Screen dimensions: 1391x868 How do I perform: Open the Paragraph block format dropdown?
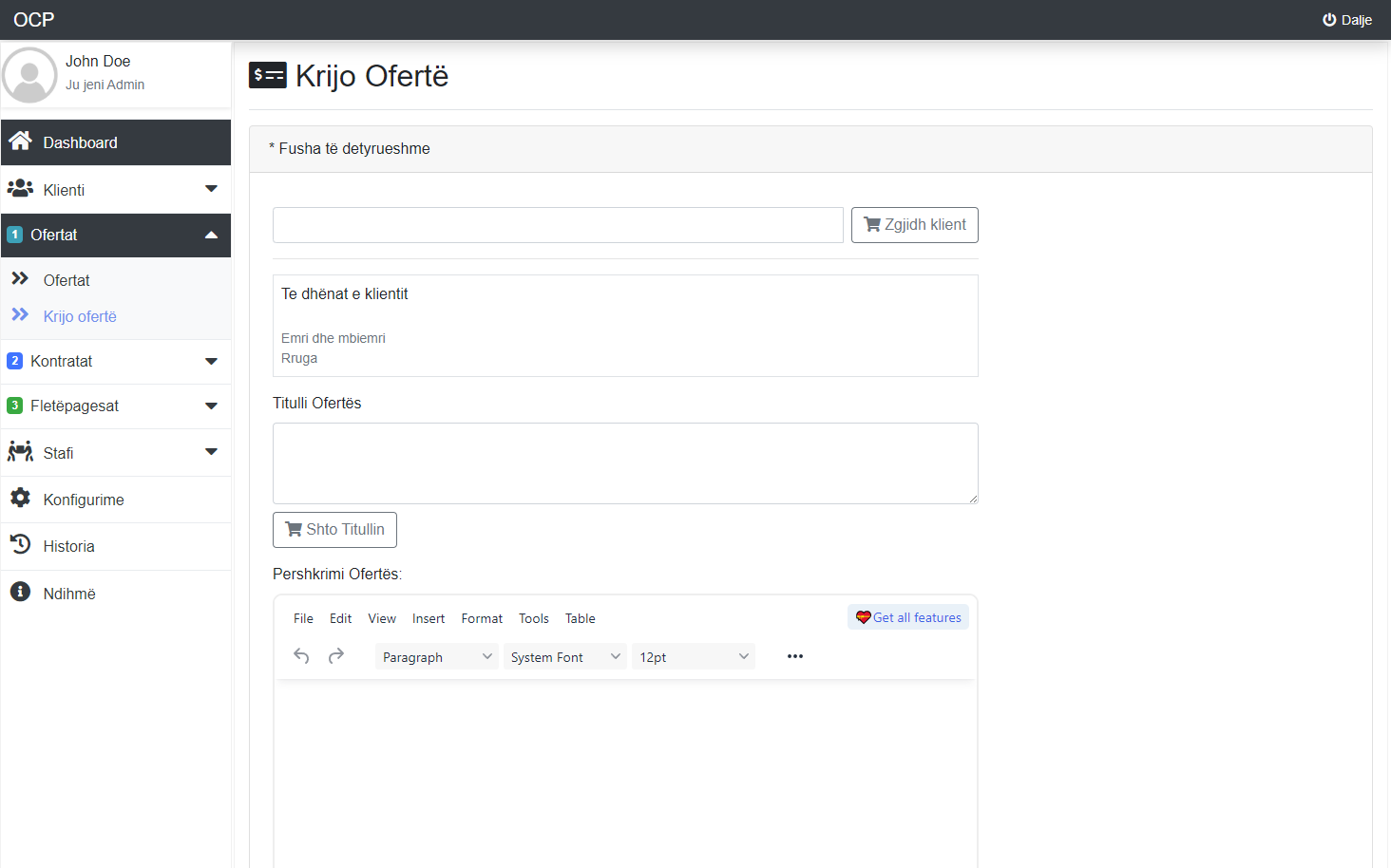(x=437, y=656)
